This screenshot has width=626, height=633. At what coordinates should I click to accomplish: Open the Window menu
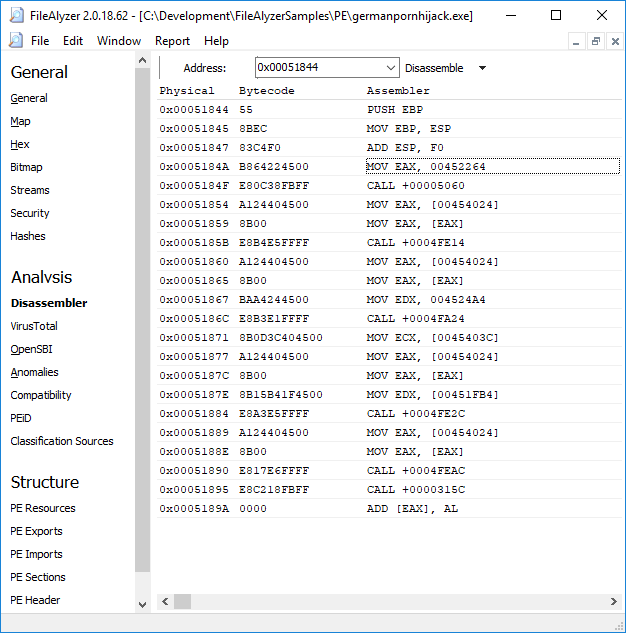coord(119,41)
